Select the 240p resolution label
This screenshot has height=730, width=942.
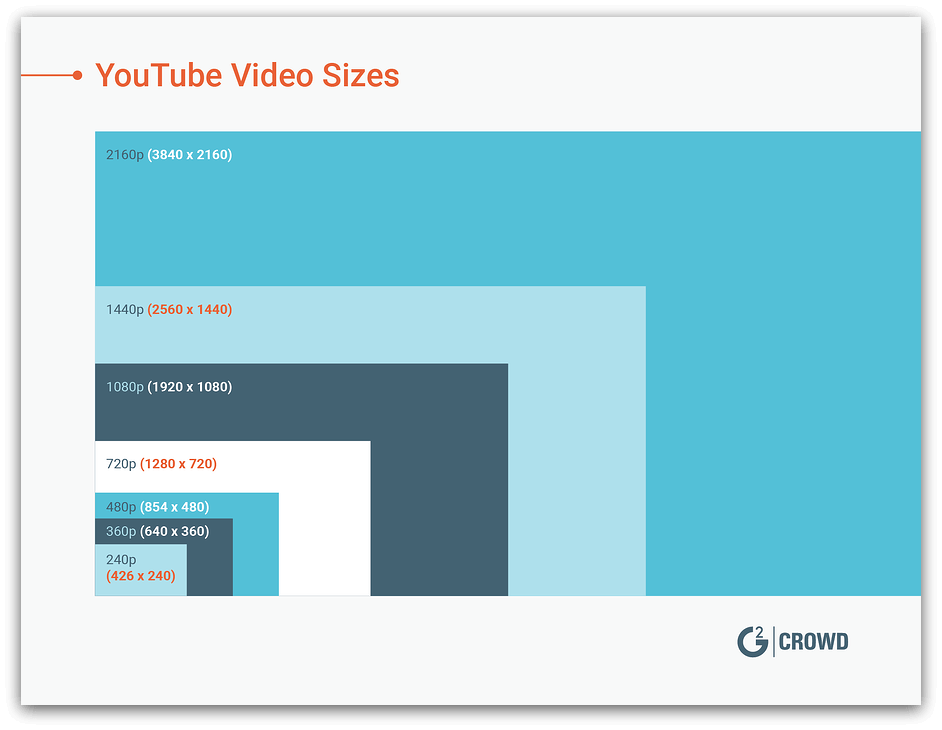click(121, 560)
